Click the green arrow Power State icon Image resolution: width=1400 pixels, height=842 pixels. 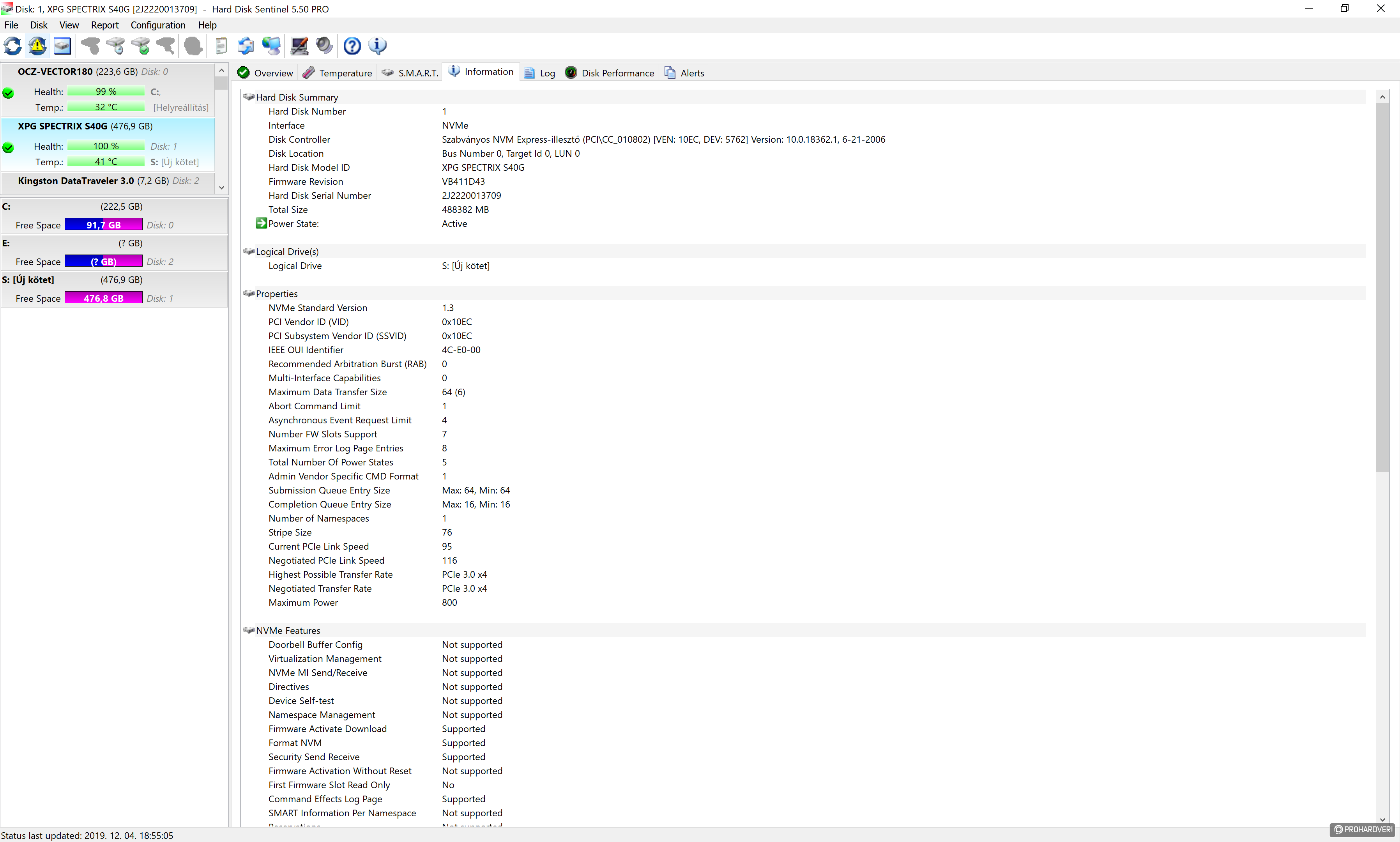(261, 223)
